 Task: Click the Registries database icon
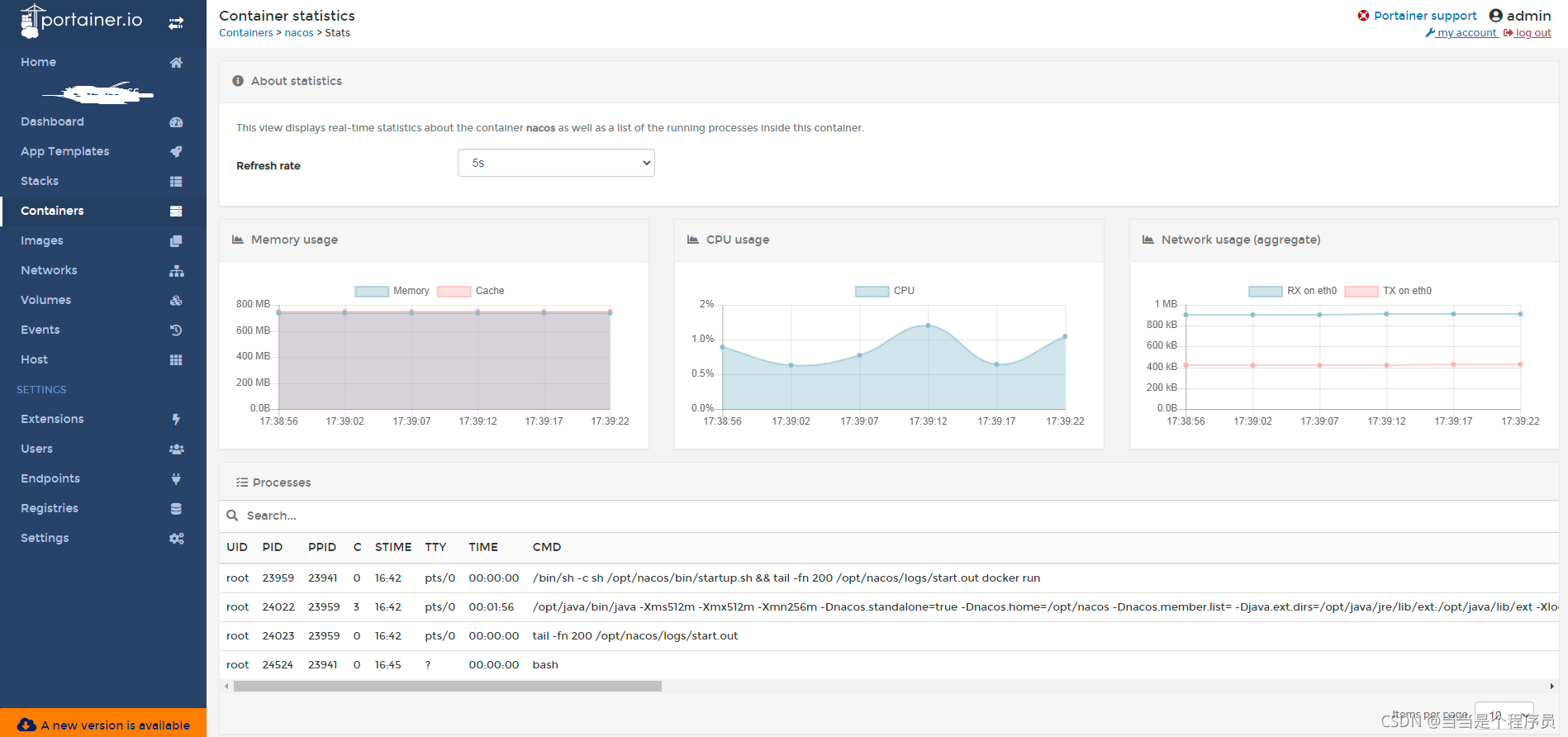click(176, 508)
